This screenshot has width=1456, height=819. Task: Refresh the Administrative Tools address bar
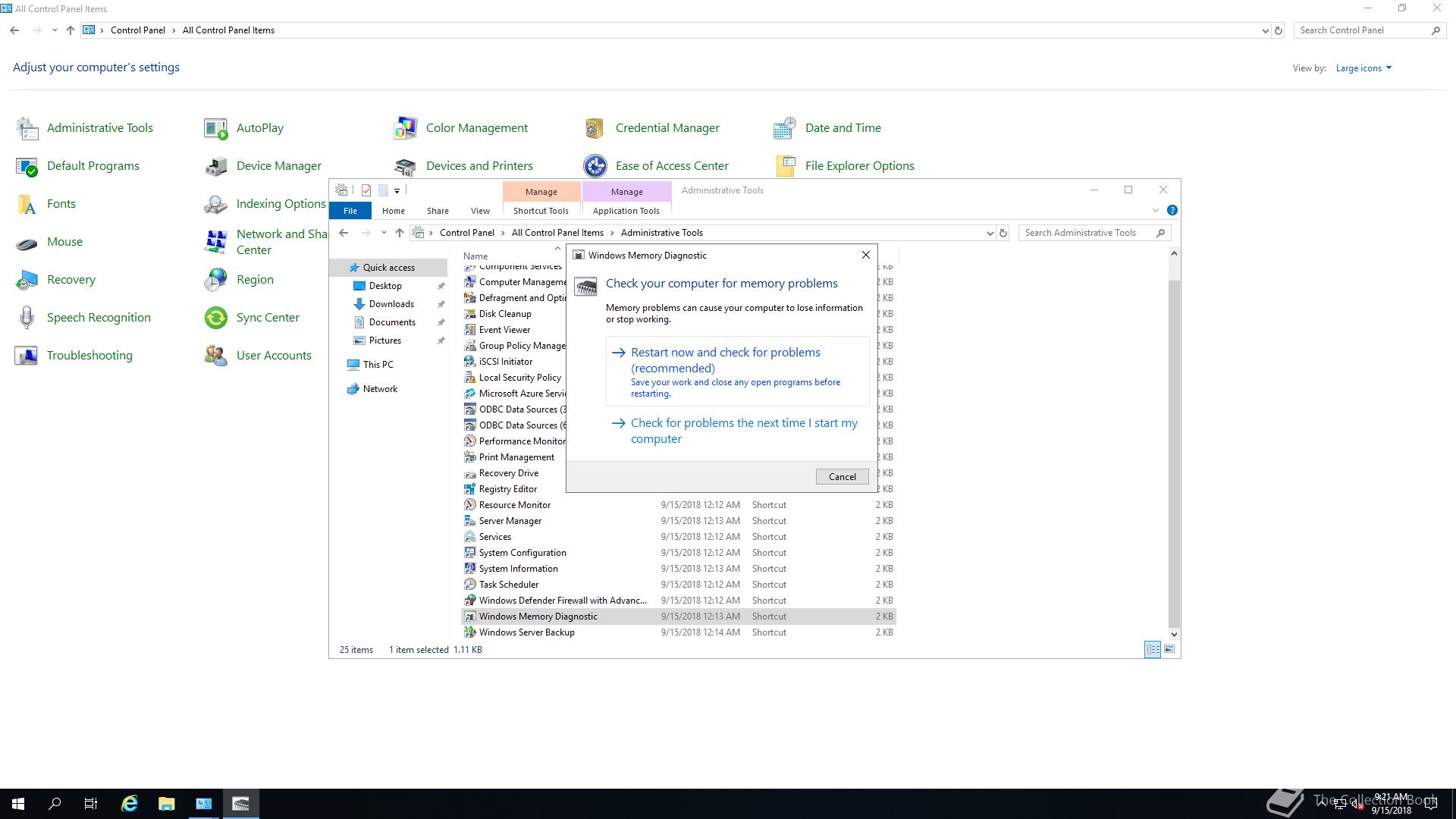pyautogui.click(x=1003, y=233)
